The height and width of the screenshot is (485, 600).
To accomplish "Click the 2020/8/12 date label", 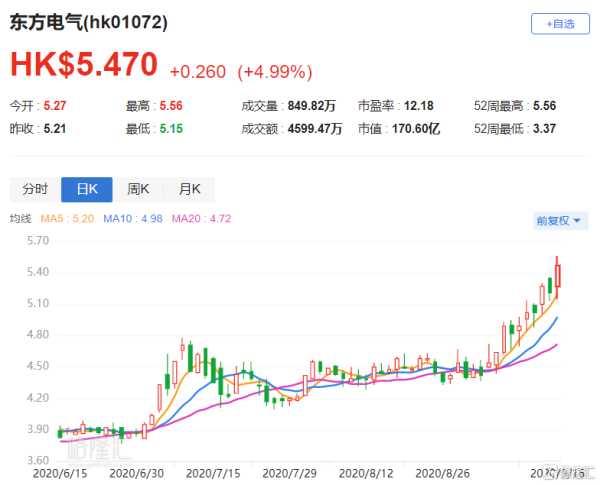I will [366, 474].
